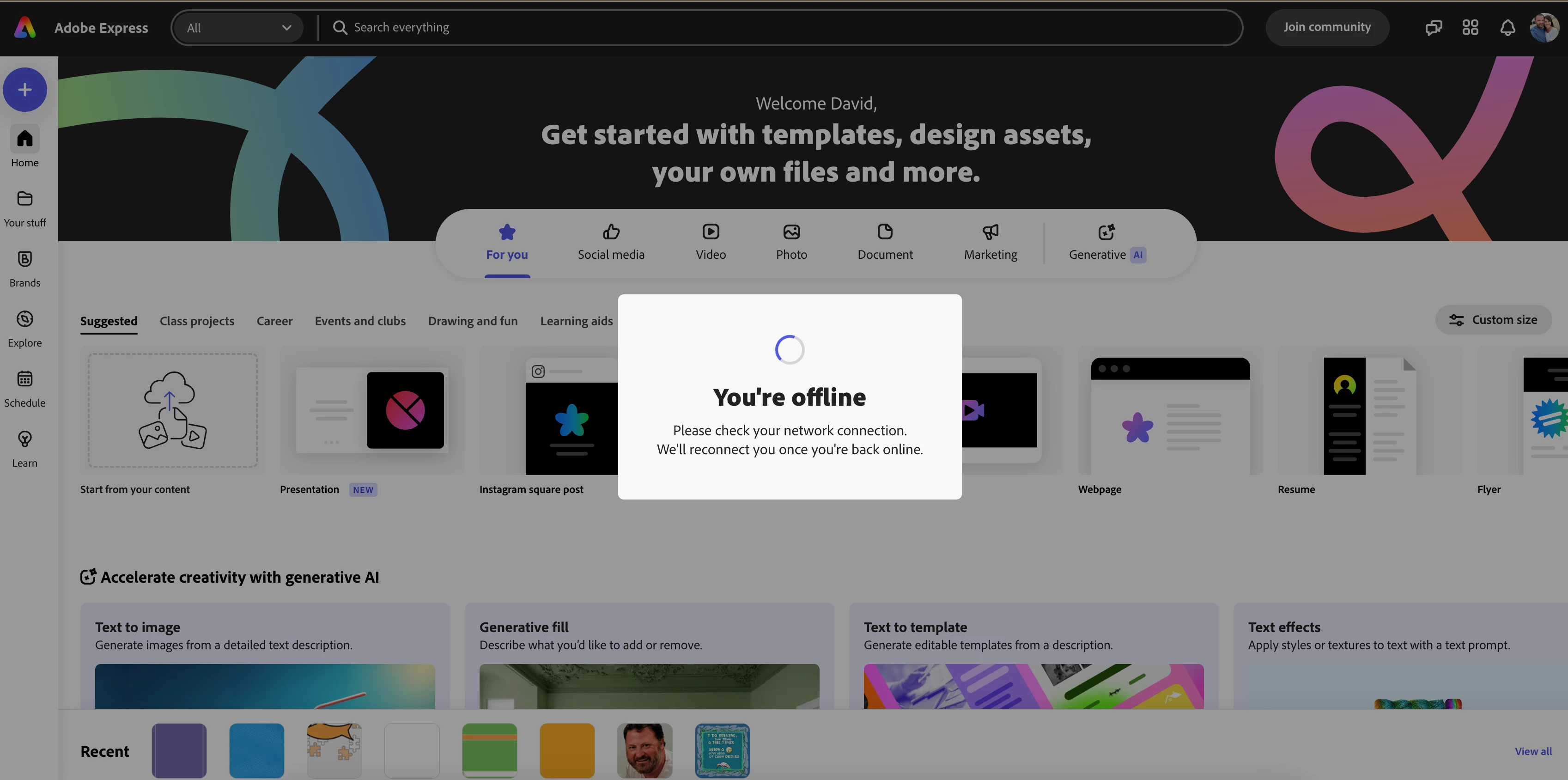Open Custom size options
The image size is (1568, 780).
(x=1493, y=320)
